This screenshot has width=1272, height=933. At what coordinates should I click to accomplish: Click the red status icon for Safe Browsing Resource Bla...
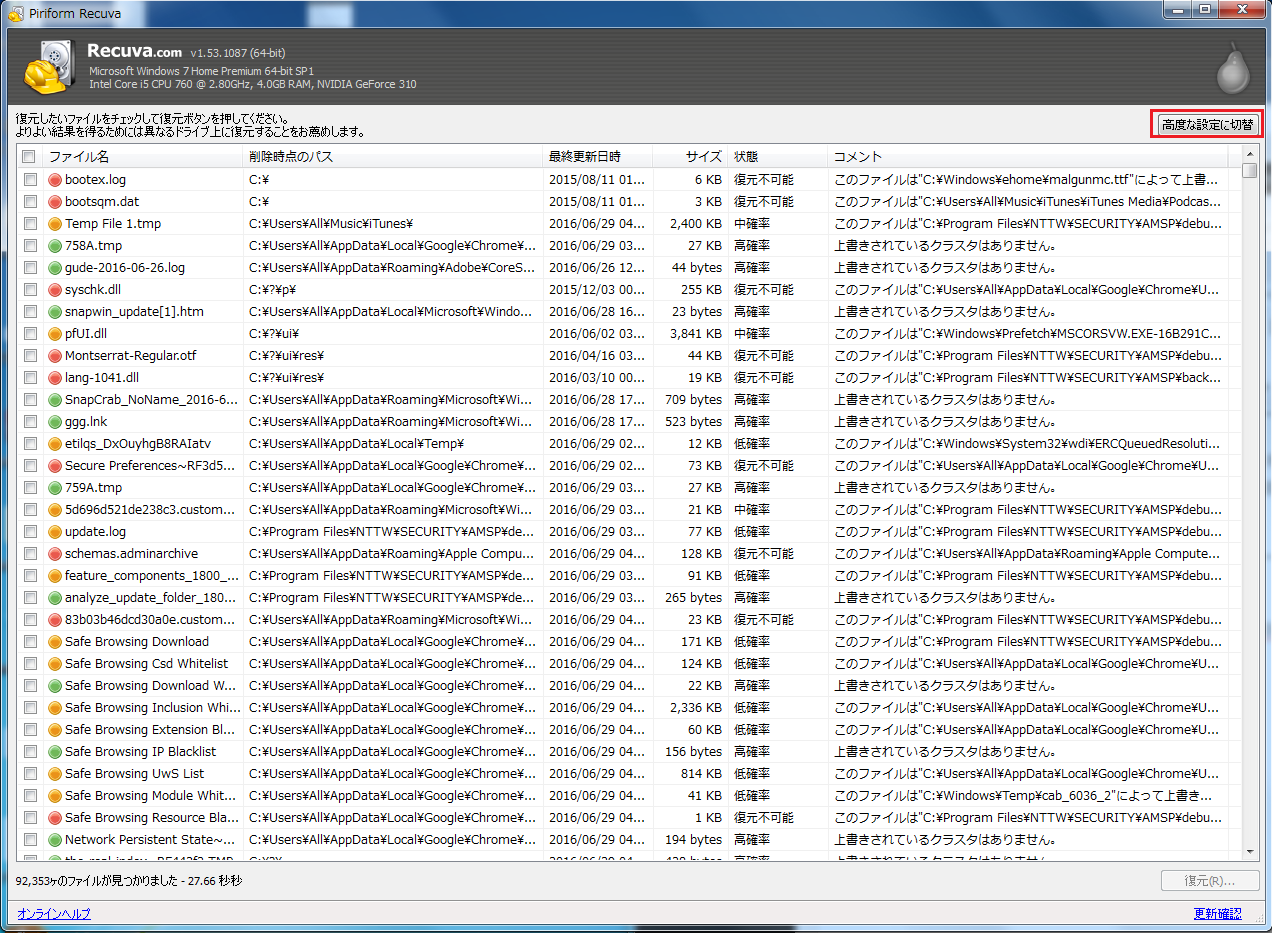tap(55, 818)
